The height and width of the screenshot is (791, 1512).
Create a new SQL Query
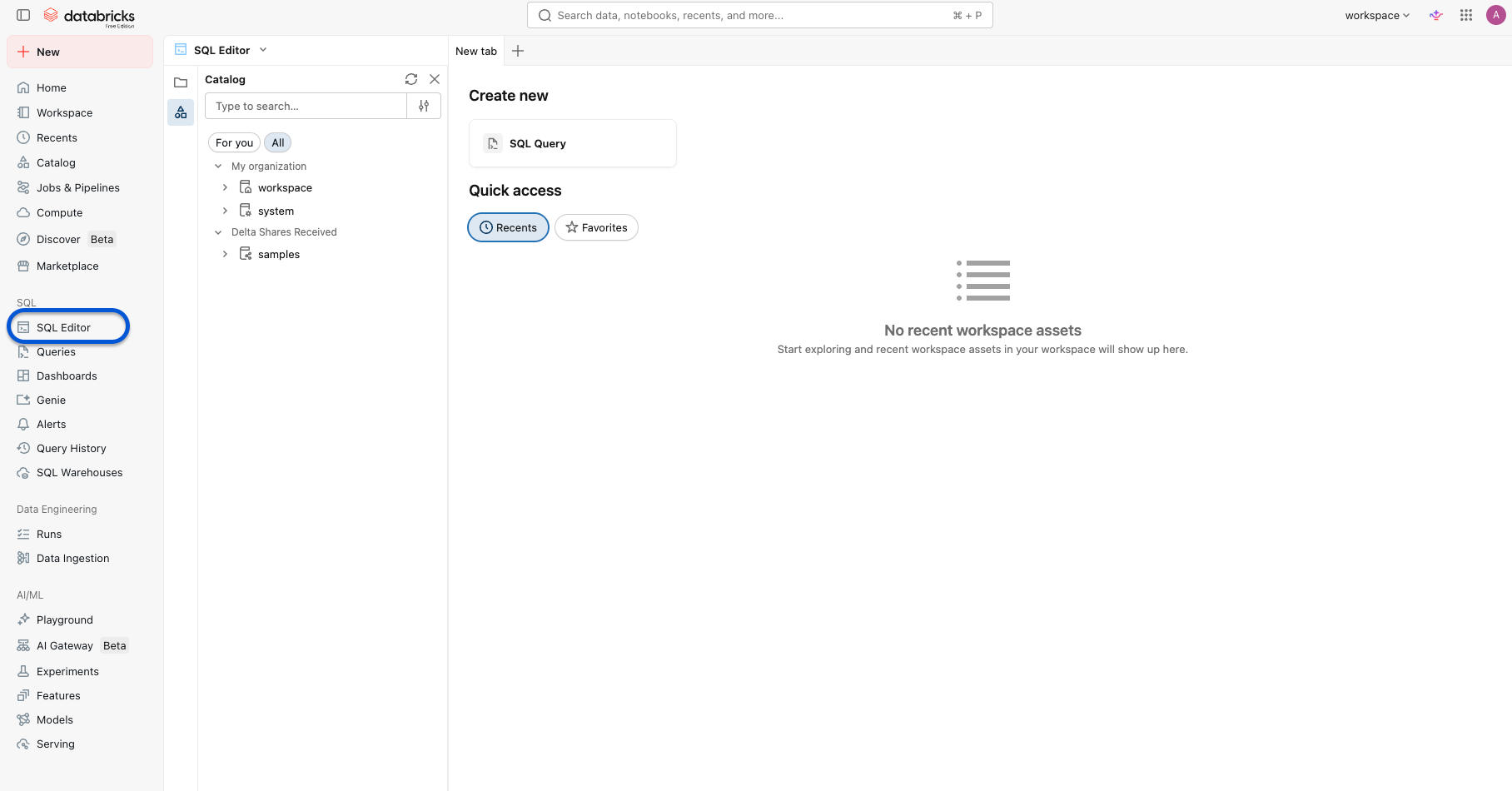tap(573, 143)
